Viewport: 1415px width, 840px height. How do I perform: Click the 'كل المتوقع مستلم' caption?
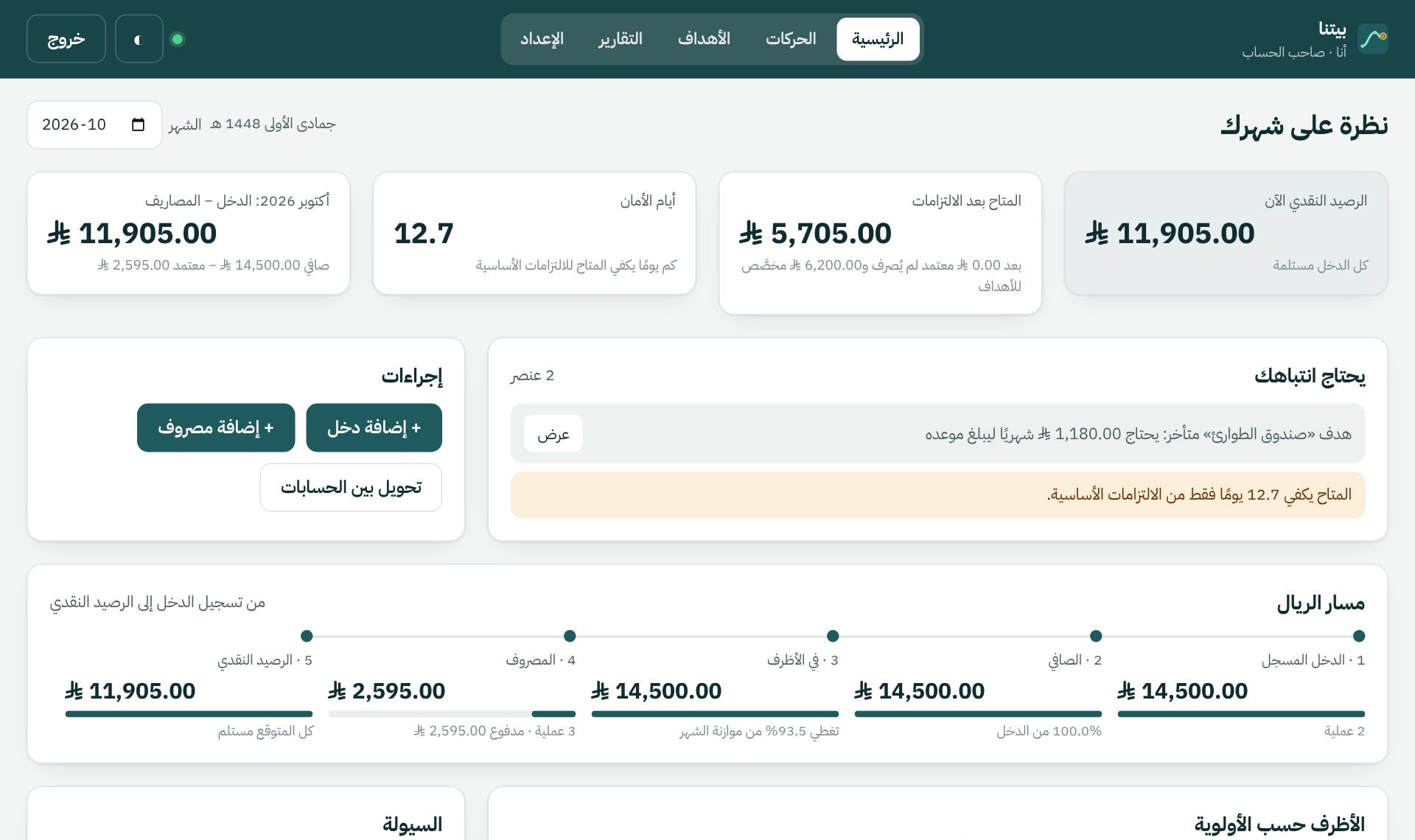[265, 732]
